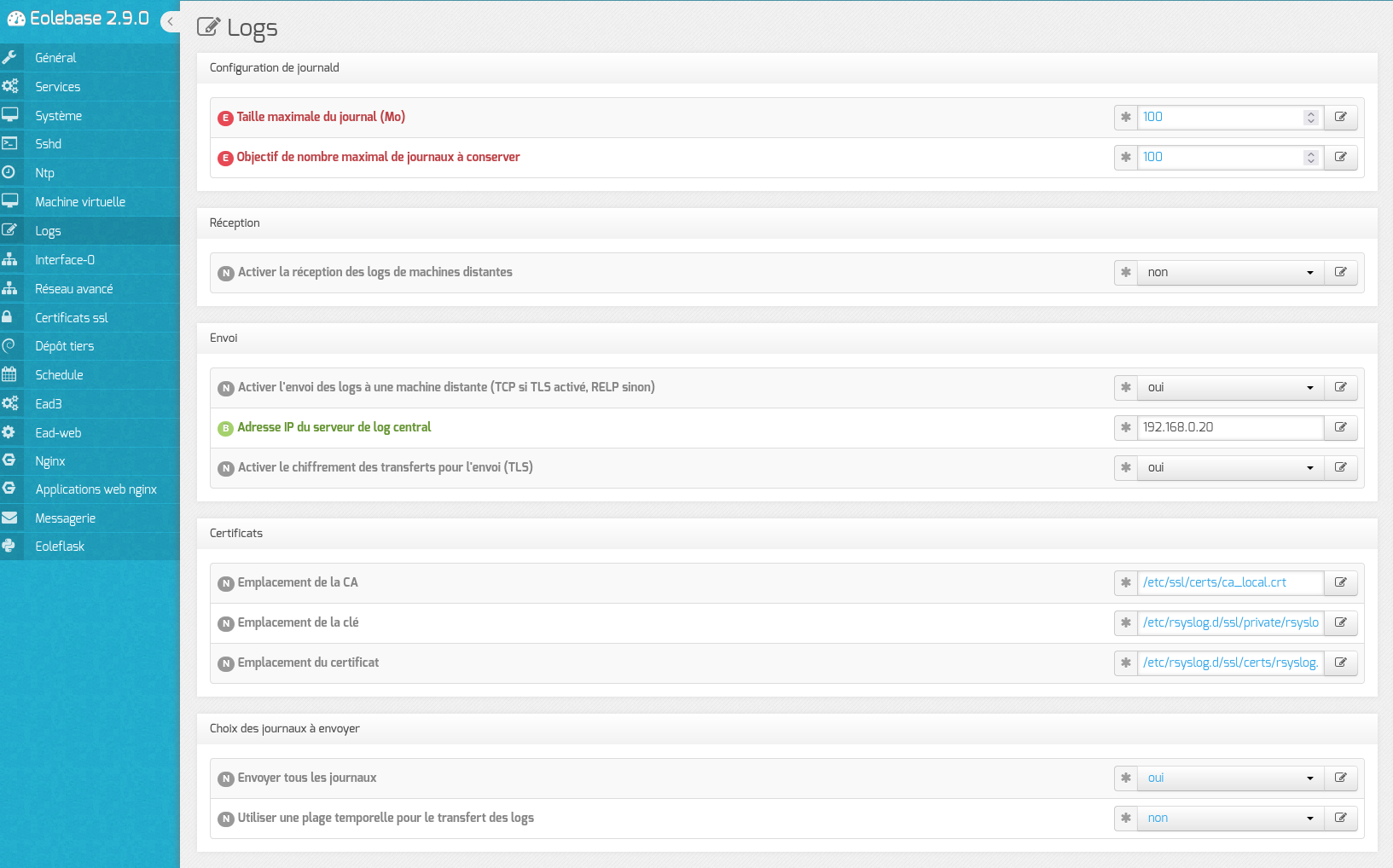This screenshot has width=1393, height=868.
Task: Open the Applications web nginx section
Action: coord(96,489)
